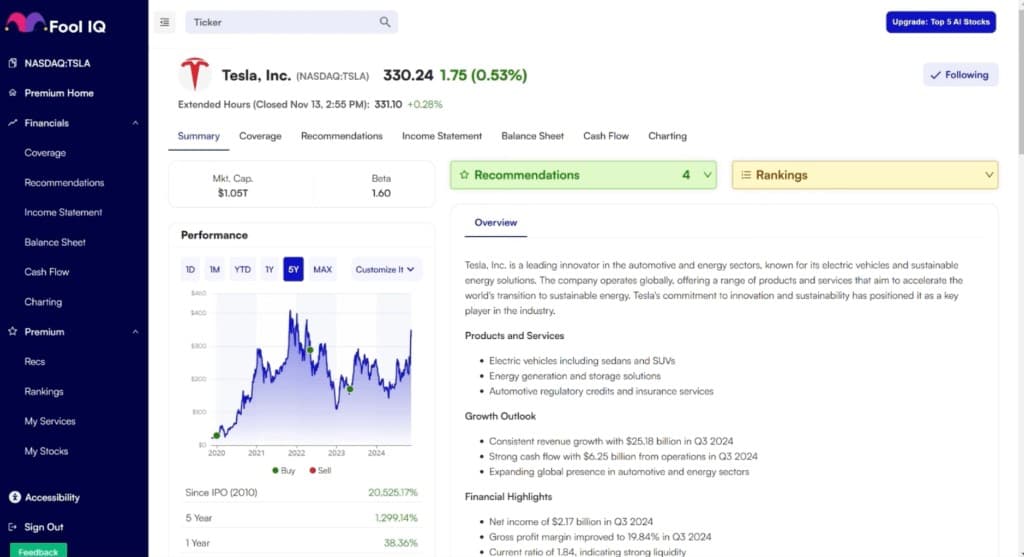Open the Balance Sheet tab

pos(532,136)
